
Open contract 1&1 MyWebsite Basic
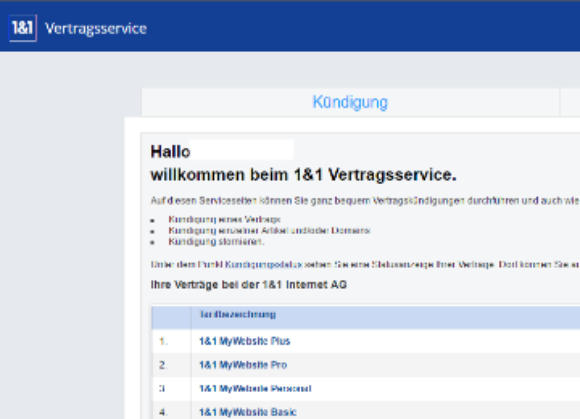pyautogui.click(x=247, y=412)
